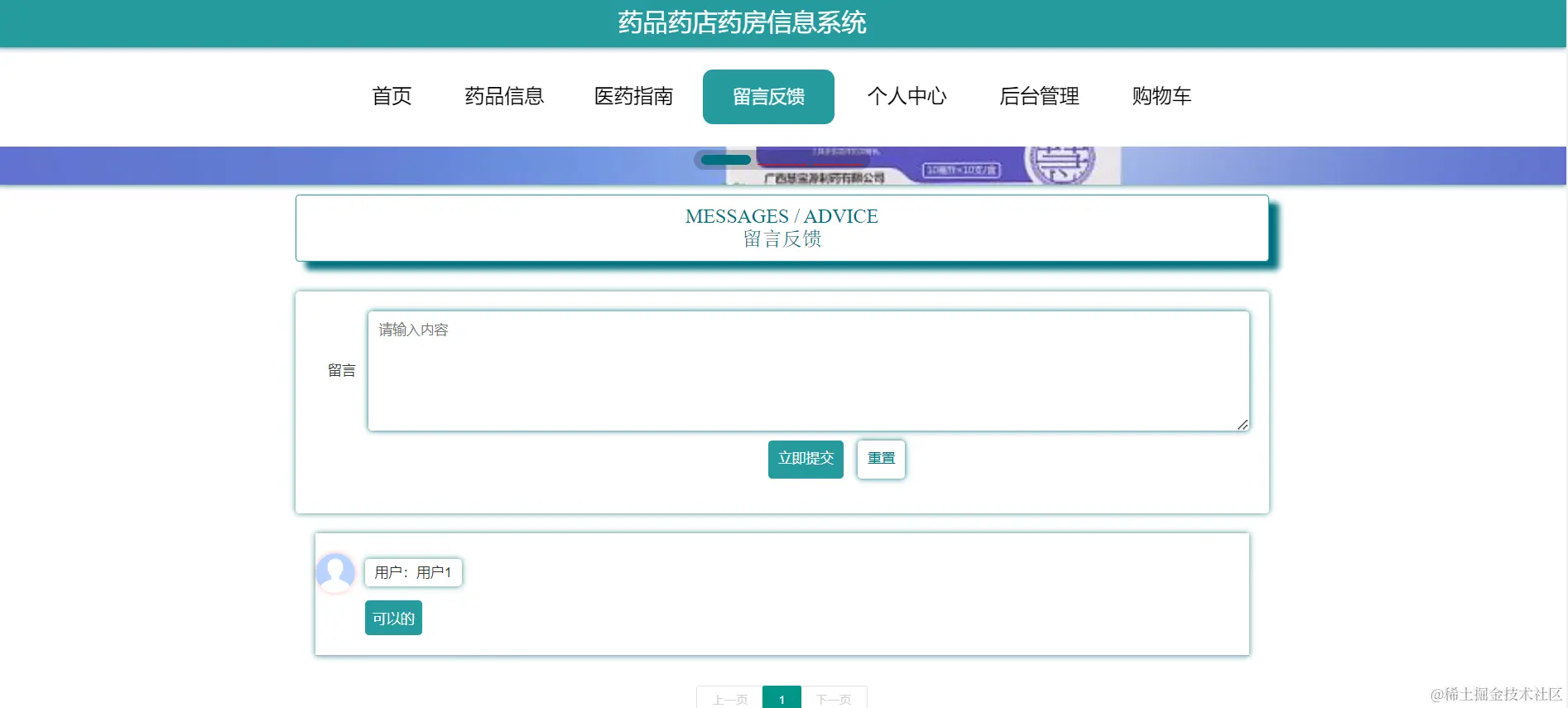This screenshot has height=708, width=1568.
Task: Click the 药品药店药房信息系统 site title
Action: [742, 22]
